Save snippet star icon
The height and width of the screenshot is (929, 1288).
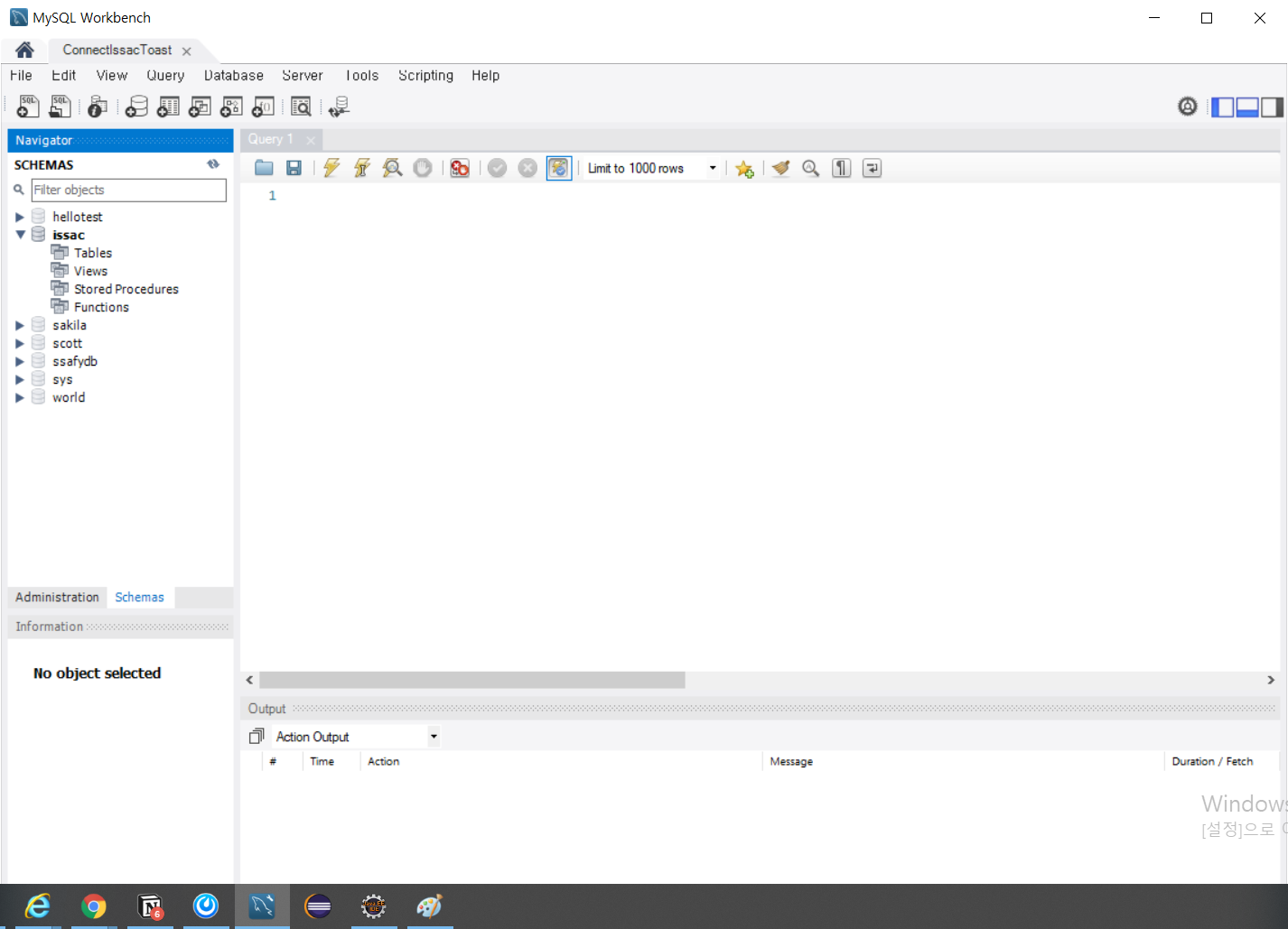(x=744, y=169)
